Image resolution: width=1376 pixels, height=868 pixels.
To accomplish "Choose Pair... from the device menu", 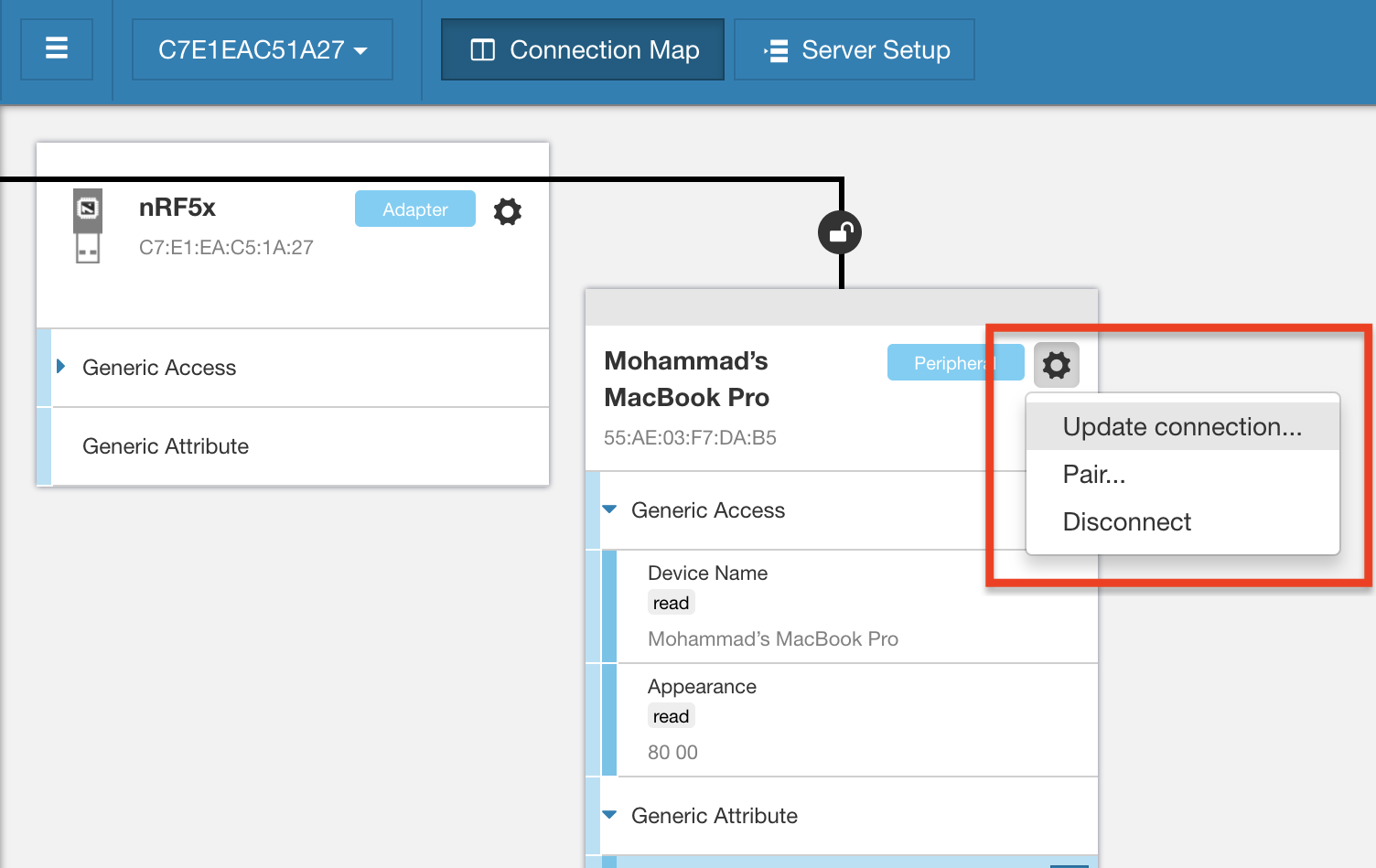I will pyautogui.click(x=1094, y=475).
